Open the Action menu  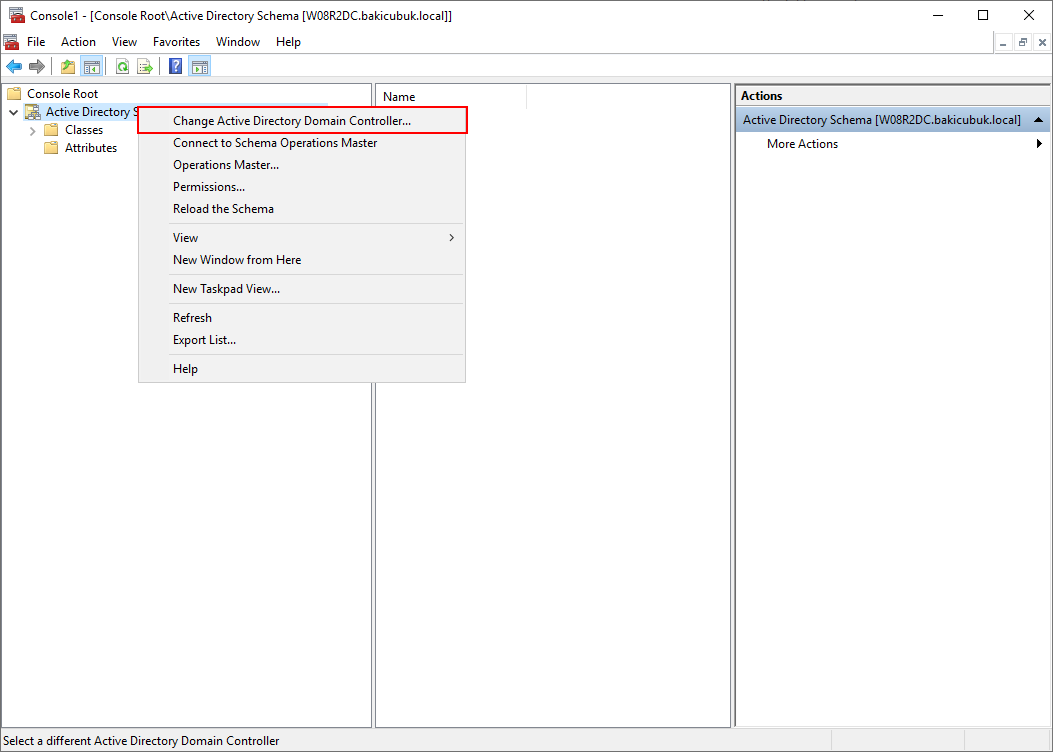(x=79, y=42)
